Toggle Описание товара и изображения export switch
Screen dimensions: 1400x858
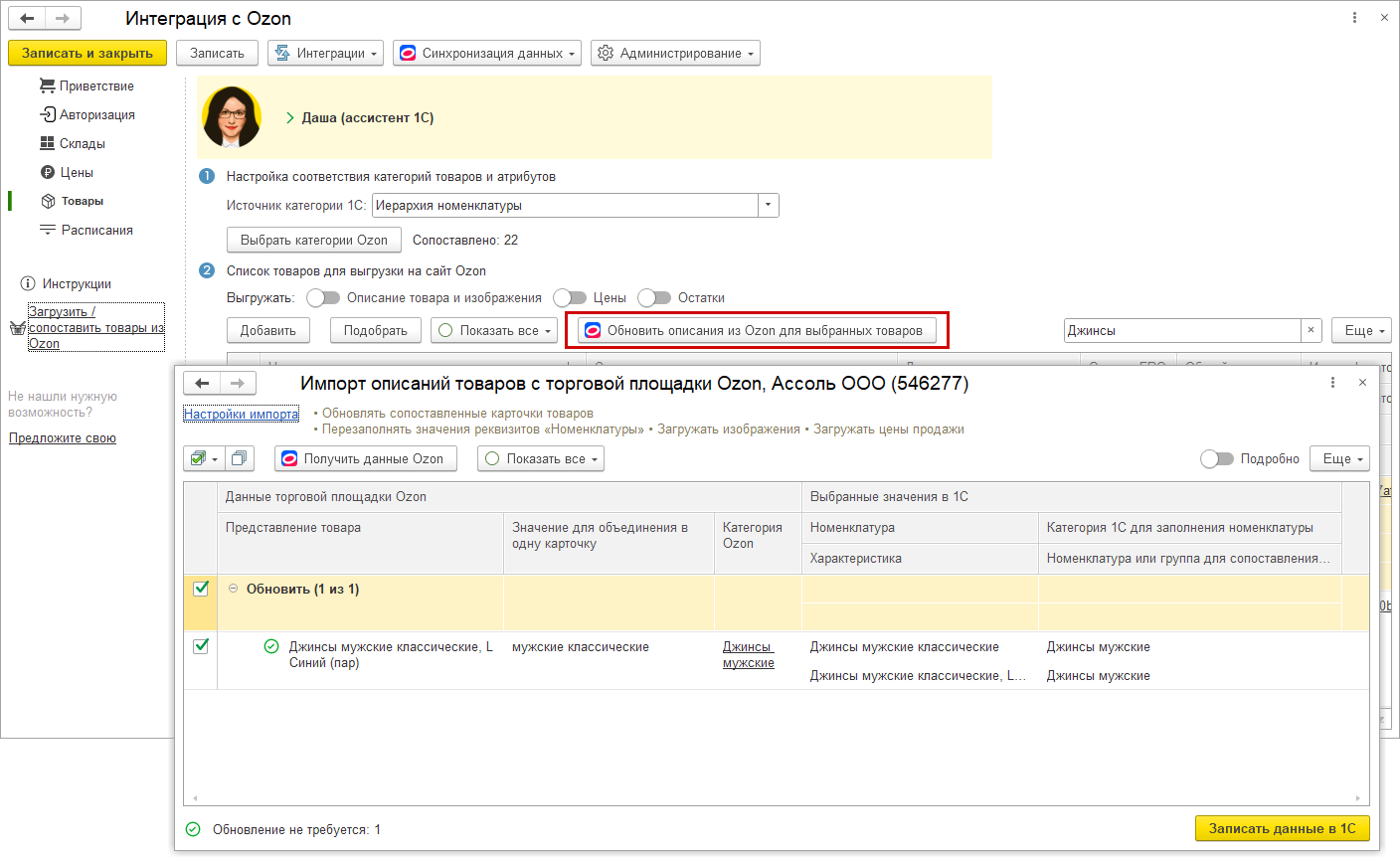tap(323, 297)
